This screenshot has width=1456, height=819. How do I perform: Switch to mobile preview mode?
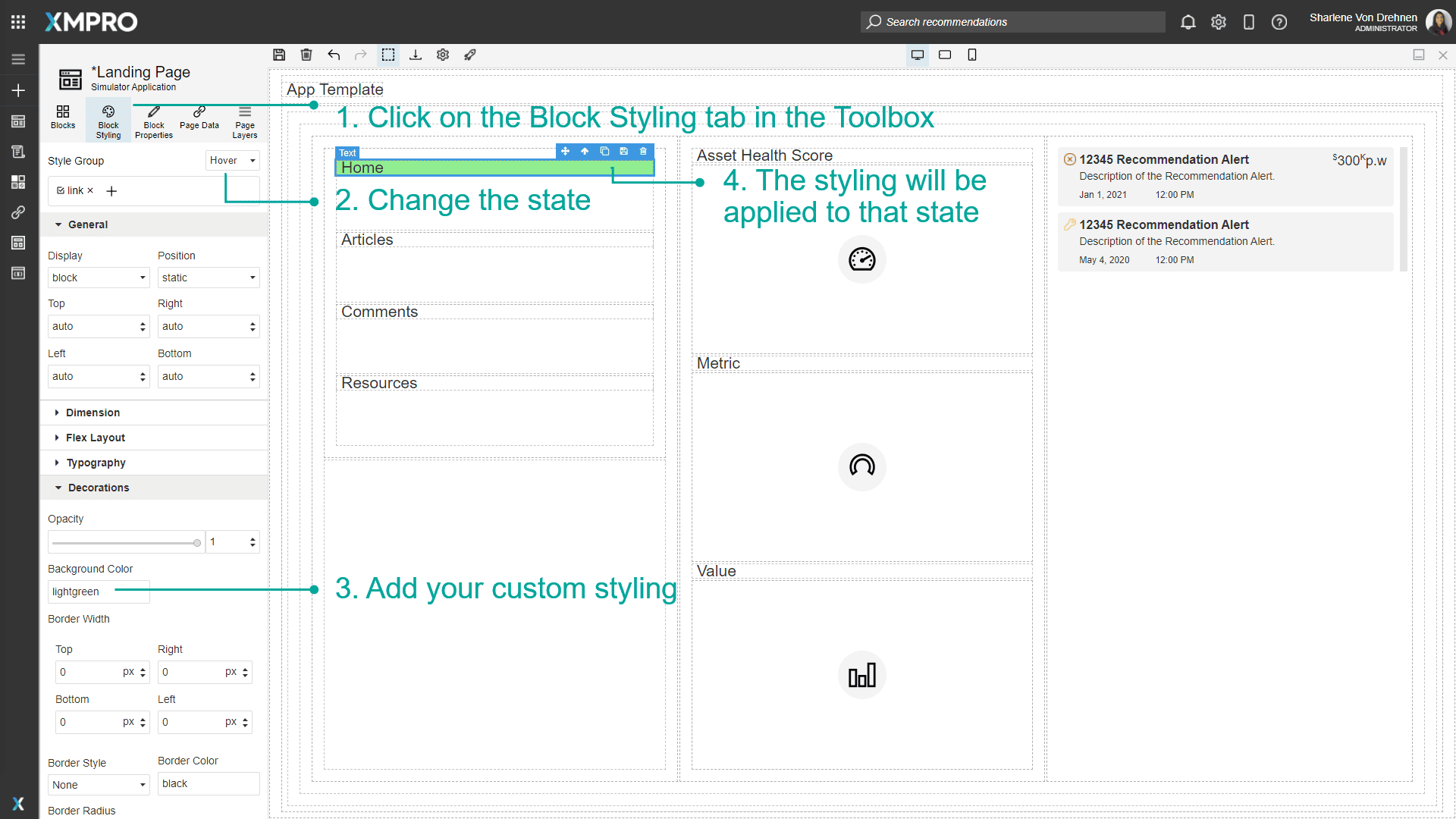973,55
